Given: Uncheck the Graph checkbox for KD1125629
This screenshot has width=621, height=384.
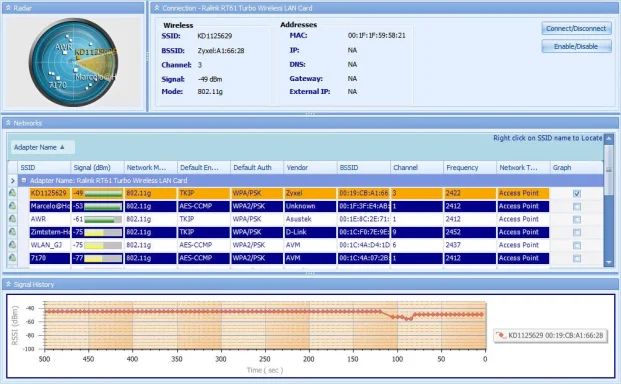Looking at the screenshot, I should click(577, 194).
